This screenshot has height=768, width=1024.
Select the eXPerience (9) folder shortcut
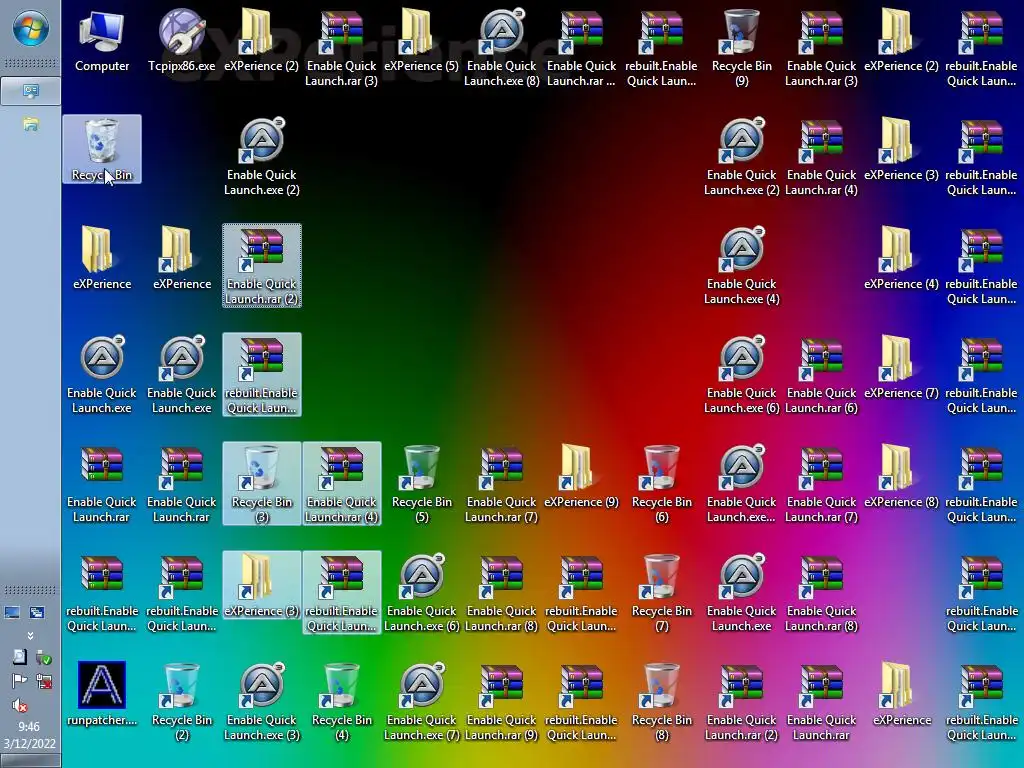(x=581, y=477)
